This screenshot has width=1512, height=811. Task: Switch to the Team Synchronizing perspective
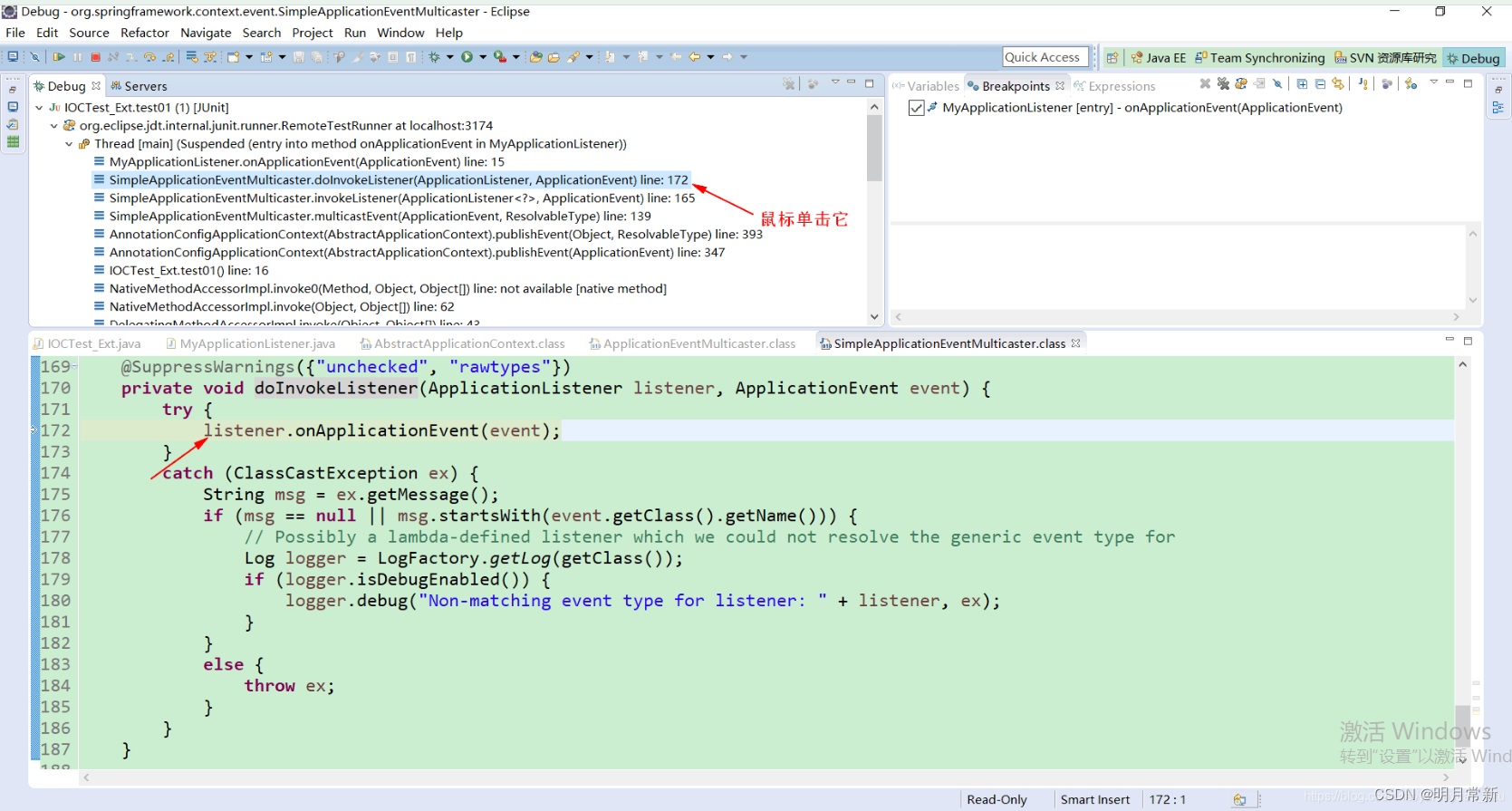pyautogui.click(x=1259, y=58)
